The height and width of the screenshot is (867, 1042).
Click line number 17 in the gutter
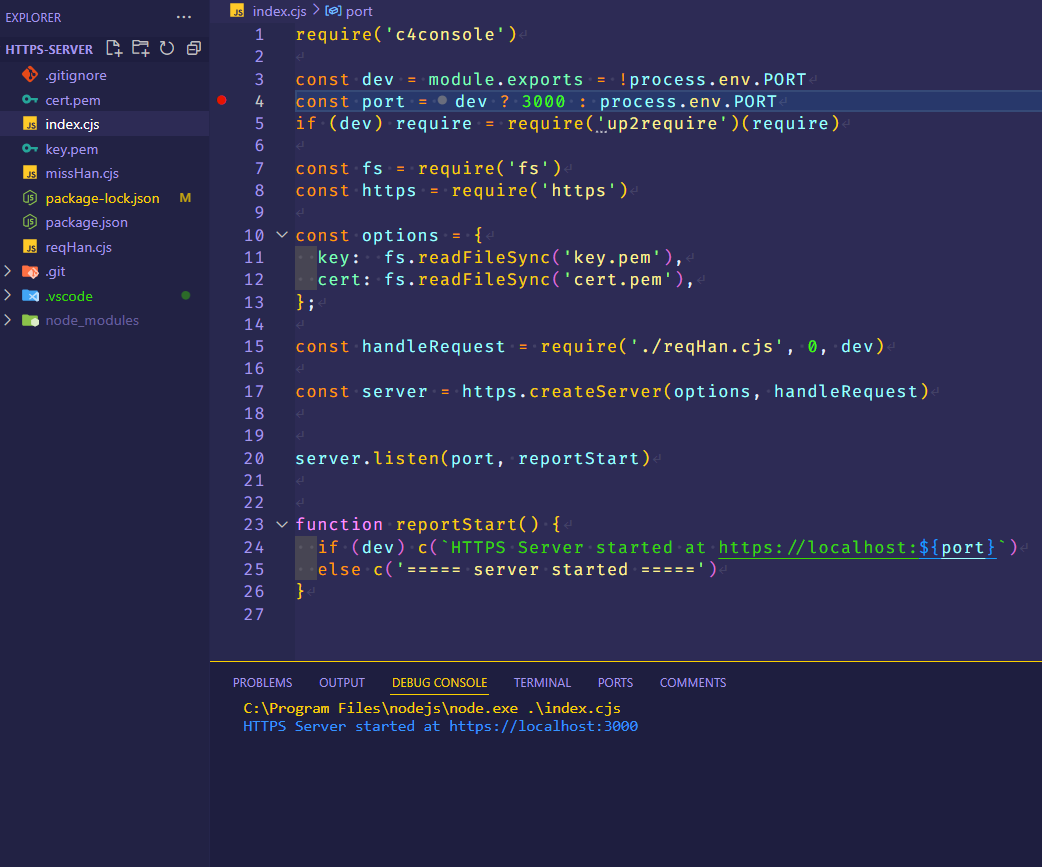coord(254,391)
